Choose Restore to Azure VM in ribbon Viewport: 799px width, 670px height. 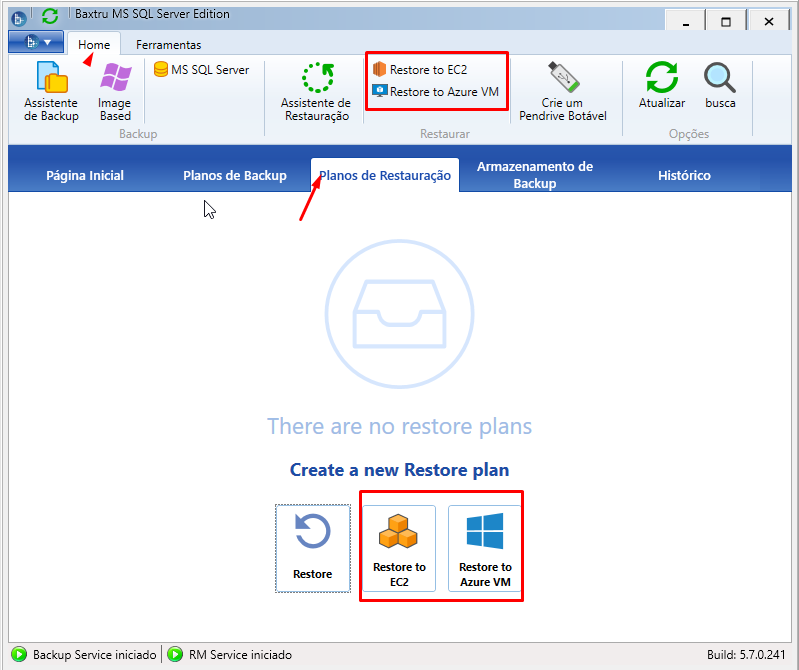coord(436,91)
